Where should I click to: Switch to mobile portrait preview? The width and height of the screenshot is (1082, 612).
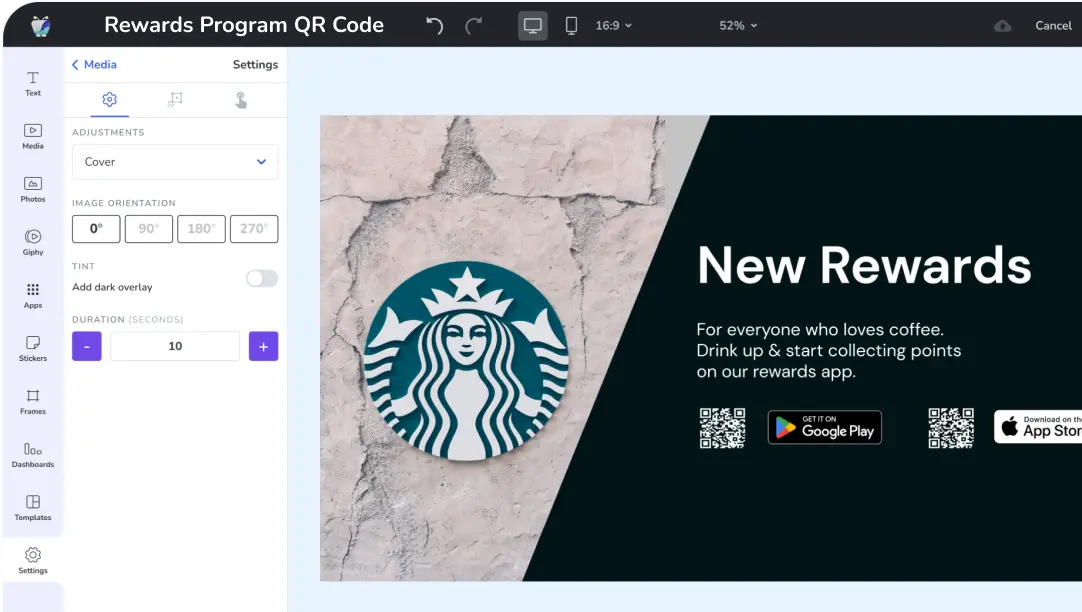coord(571,26)
